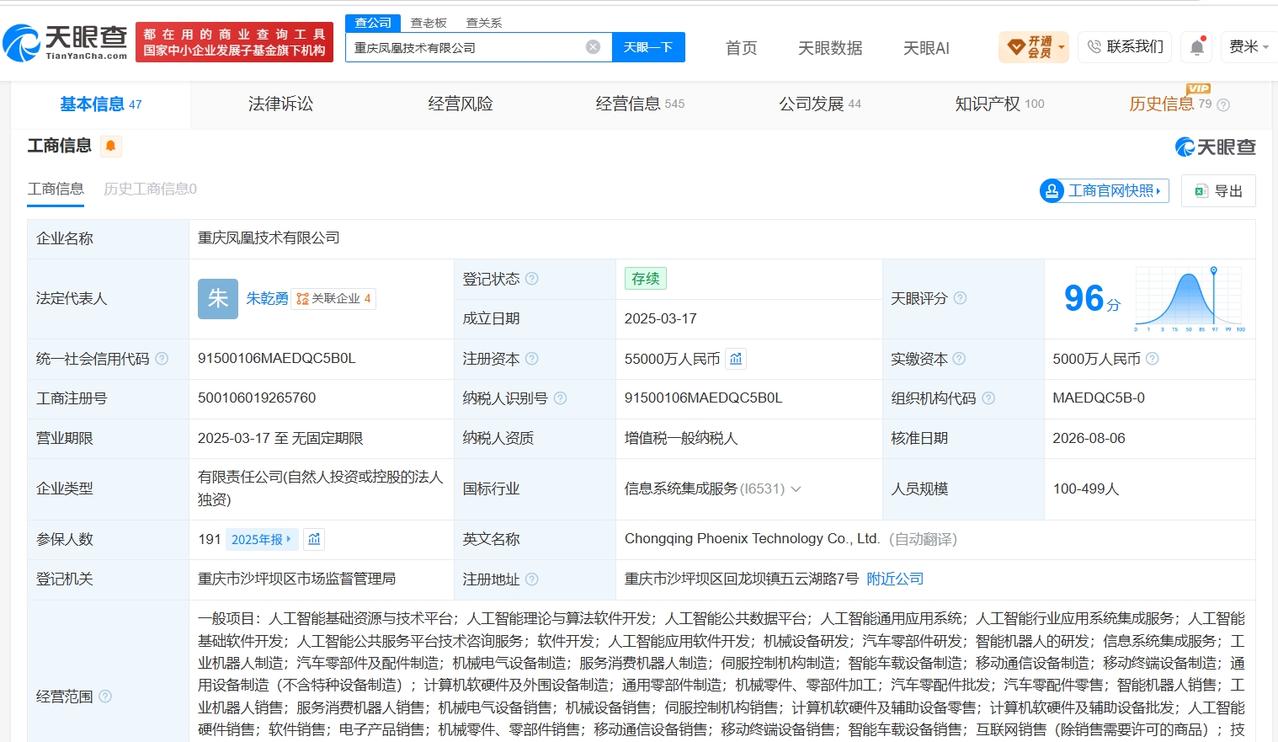1278x742 pixels.
Task: Open help icon next to 实缴资本 label
Action: 958,358
